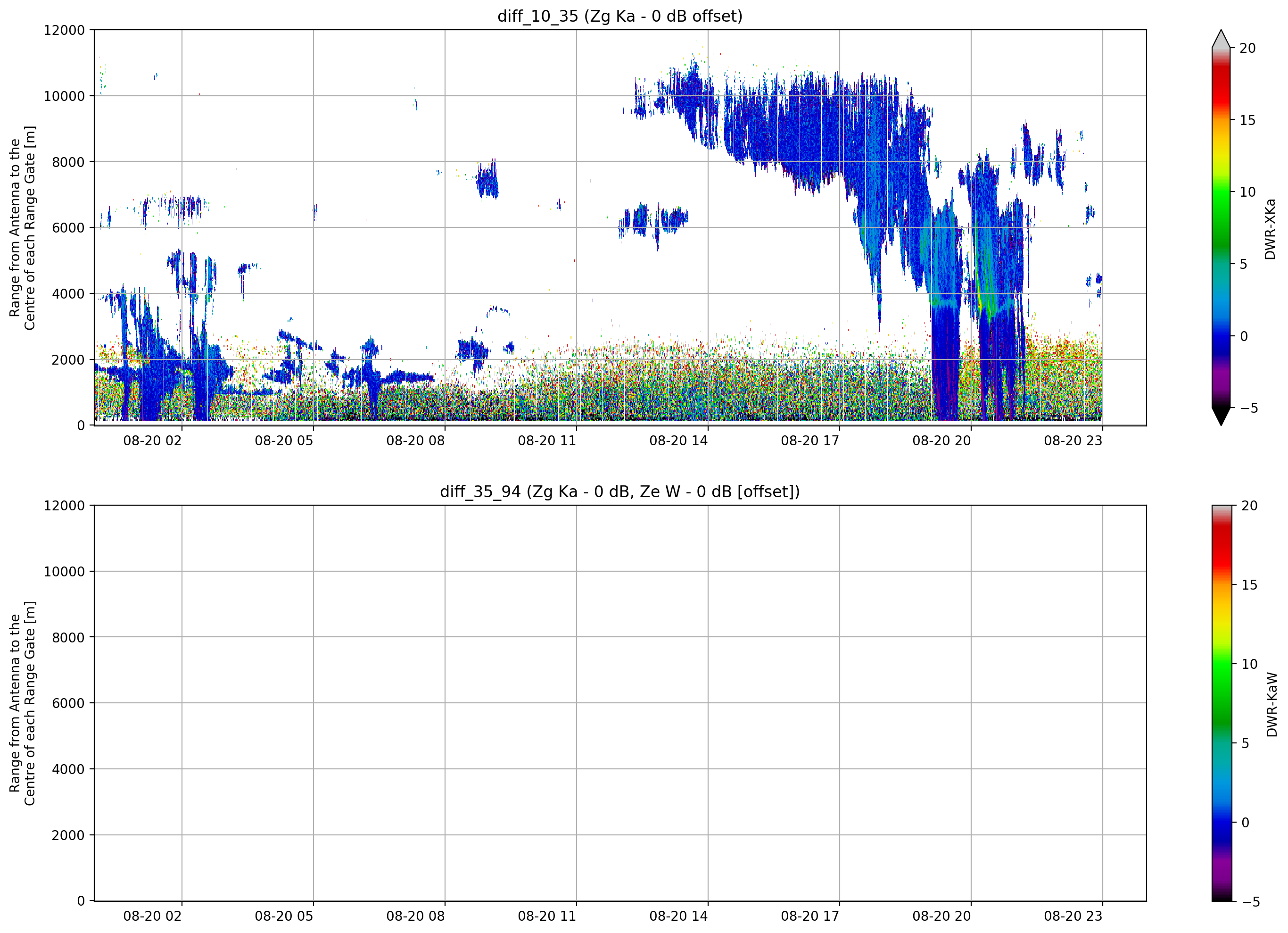This screenshot has height=933, width=1288.
Task: Click the 08-20 23 tick label in the bottom plot
Action: coord(1073,916)
